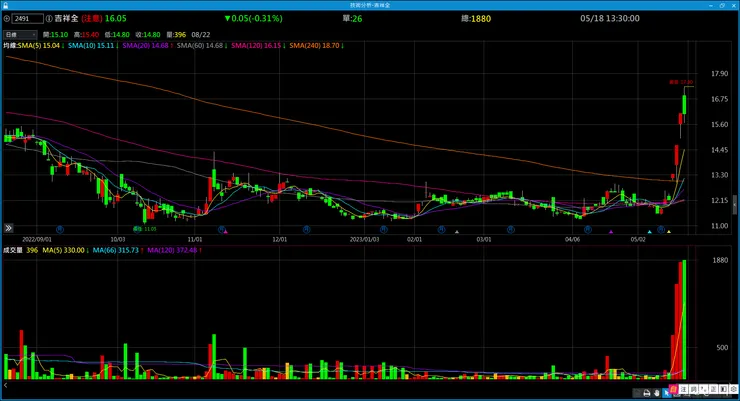Click the monthly marker circle near 2023/01/03
Screen dimensions: 740x401
384,230
